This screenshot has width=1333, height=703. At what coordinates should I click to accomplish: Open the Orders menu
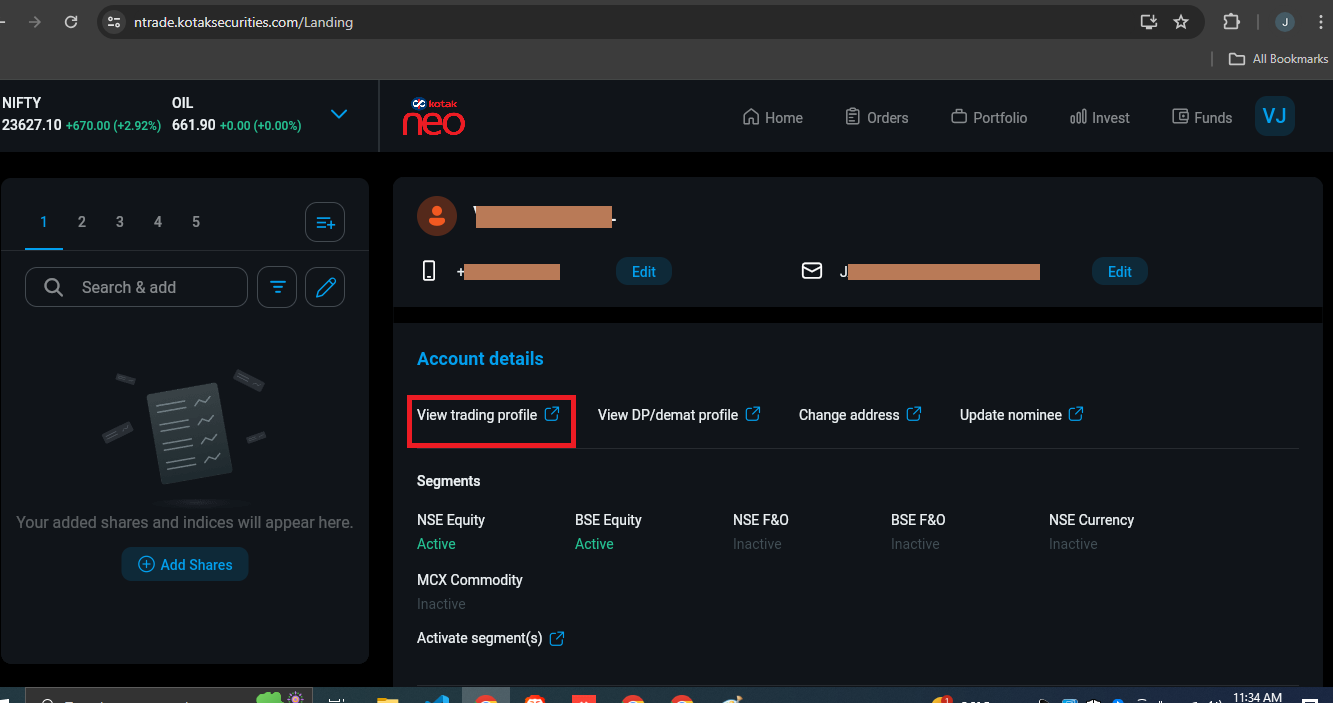tap(876, 118)
